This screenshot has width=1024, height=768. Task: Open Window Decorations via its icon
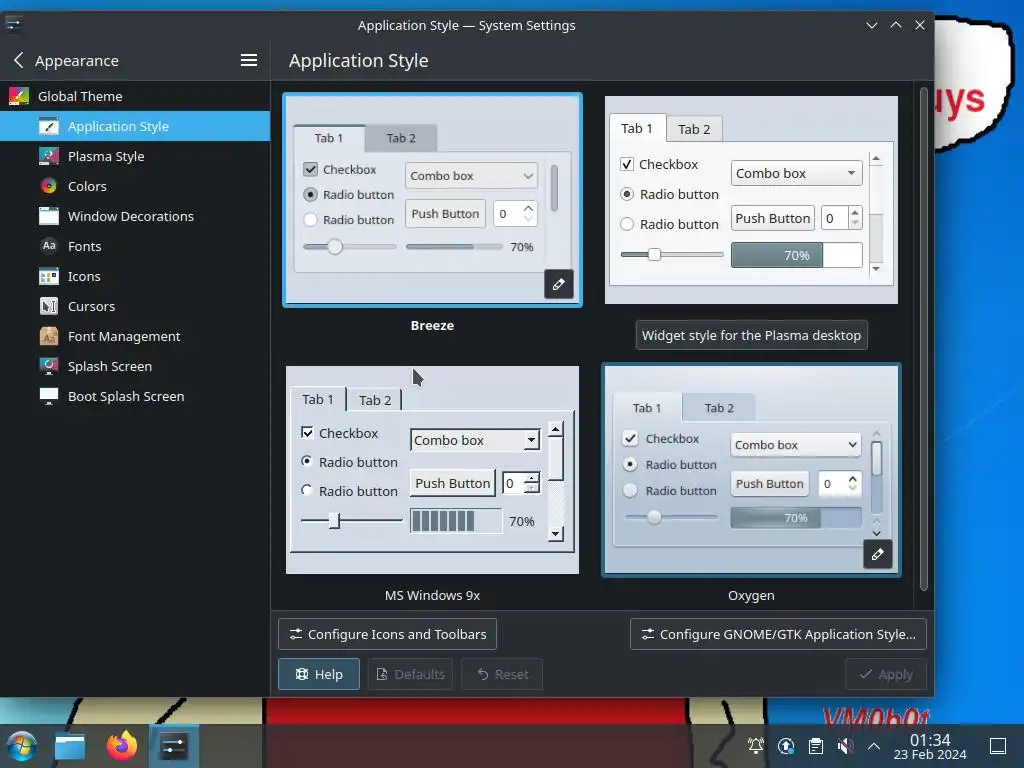pos(49,216)
